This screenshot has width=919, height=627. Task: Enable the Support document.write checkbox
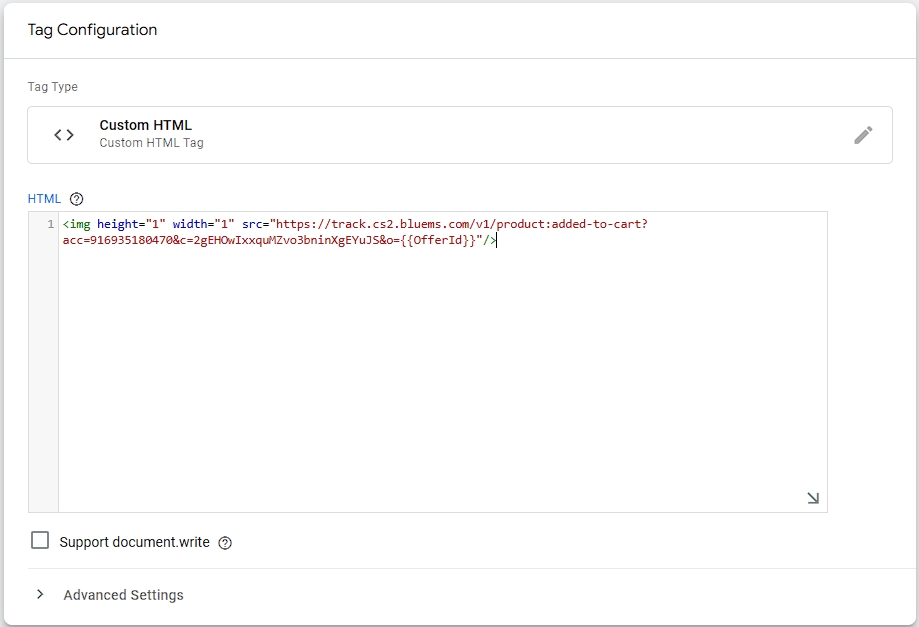40,541
